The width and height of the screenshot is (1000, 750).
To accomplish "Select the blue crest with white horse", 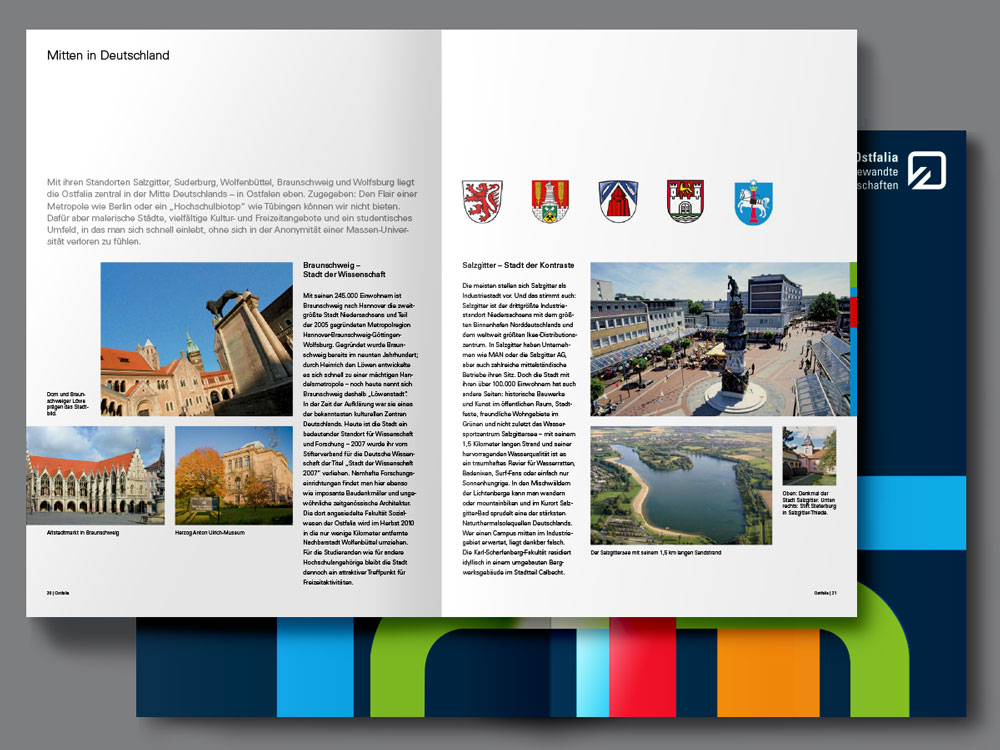I will (753, 202).
